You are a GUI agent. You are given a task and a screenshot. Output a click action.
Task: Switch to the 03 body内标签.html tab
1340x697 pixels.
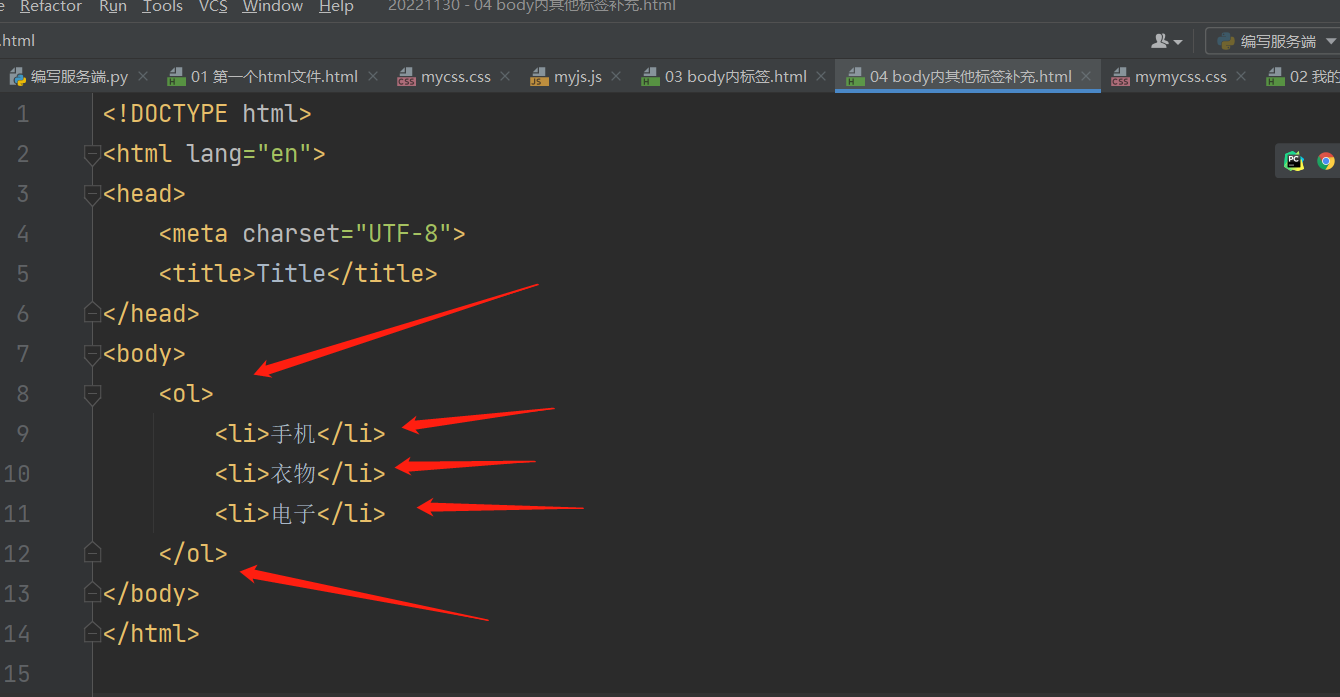coord(735,76)
